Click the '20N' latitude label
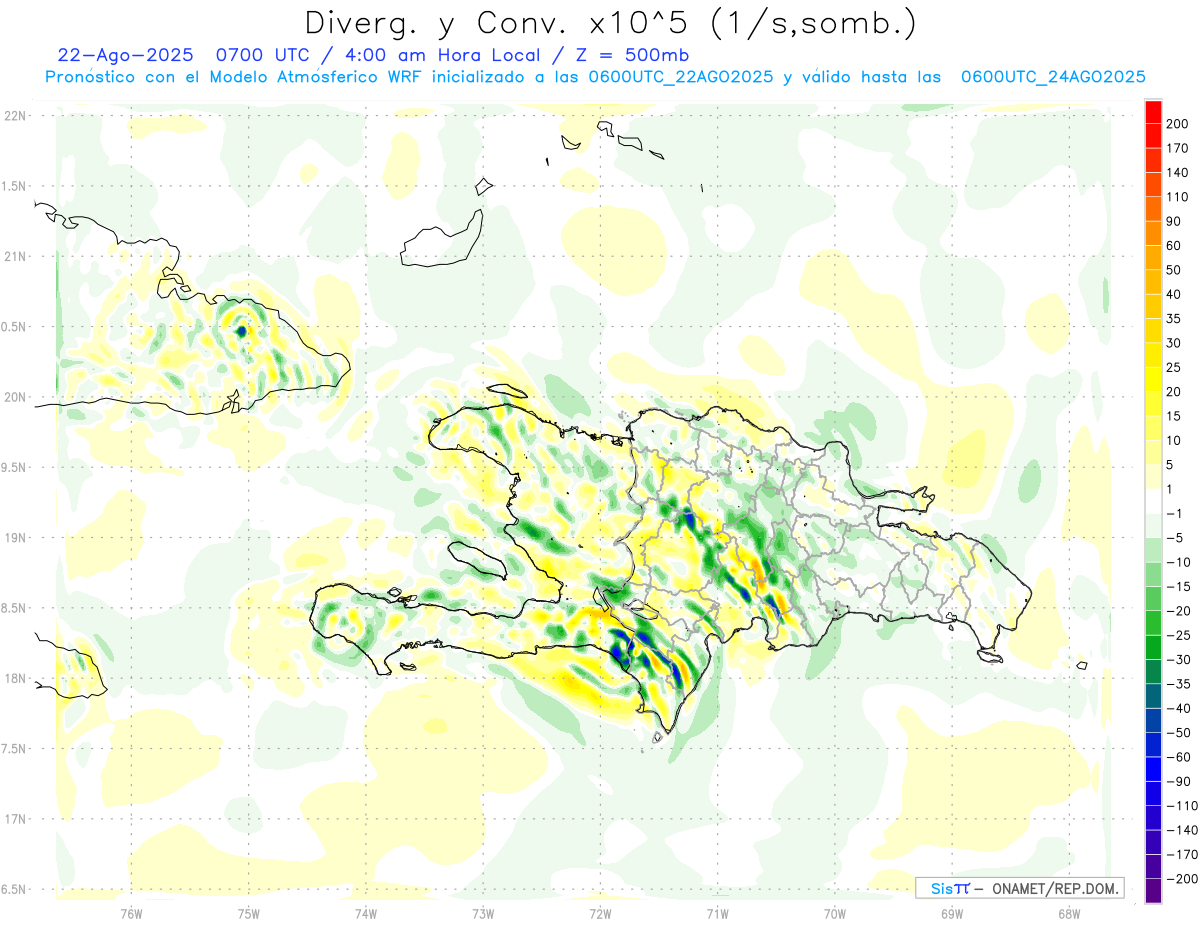1200x927 pixels. (14, 397)
